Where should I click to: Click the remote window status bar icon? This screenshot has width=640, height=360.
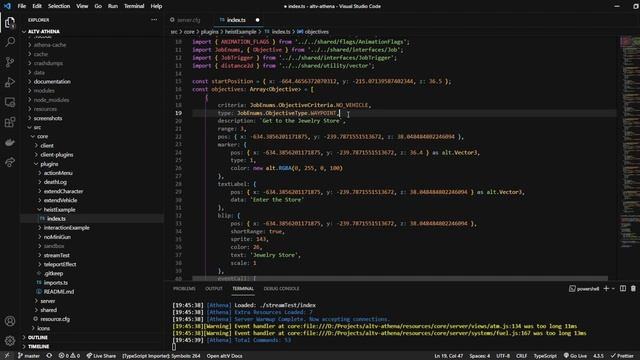coord(7,356)
